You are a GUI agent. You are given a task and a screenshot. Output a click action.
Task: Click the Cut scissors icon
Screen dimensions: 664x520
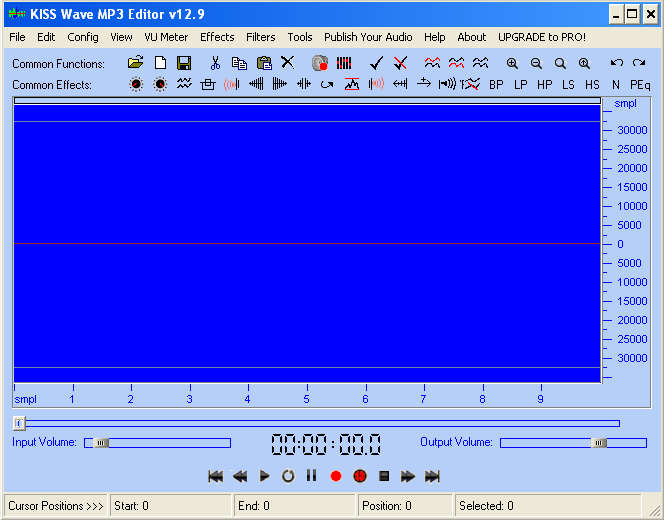pos(215,63)
